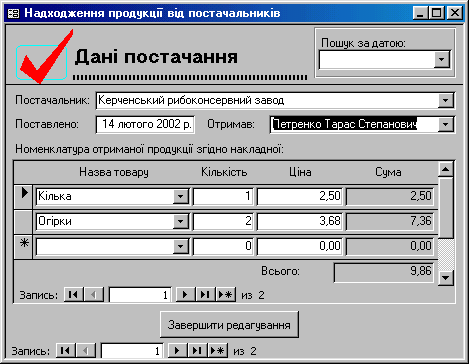The width and height of the screenshot is (469, 364).
Task: Expand the Отримав recipient dropdown
Action: (x=446, y=125)
